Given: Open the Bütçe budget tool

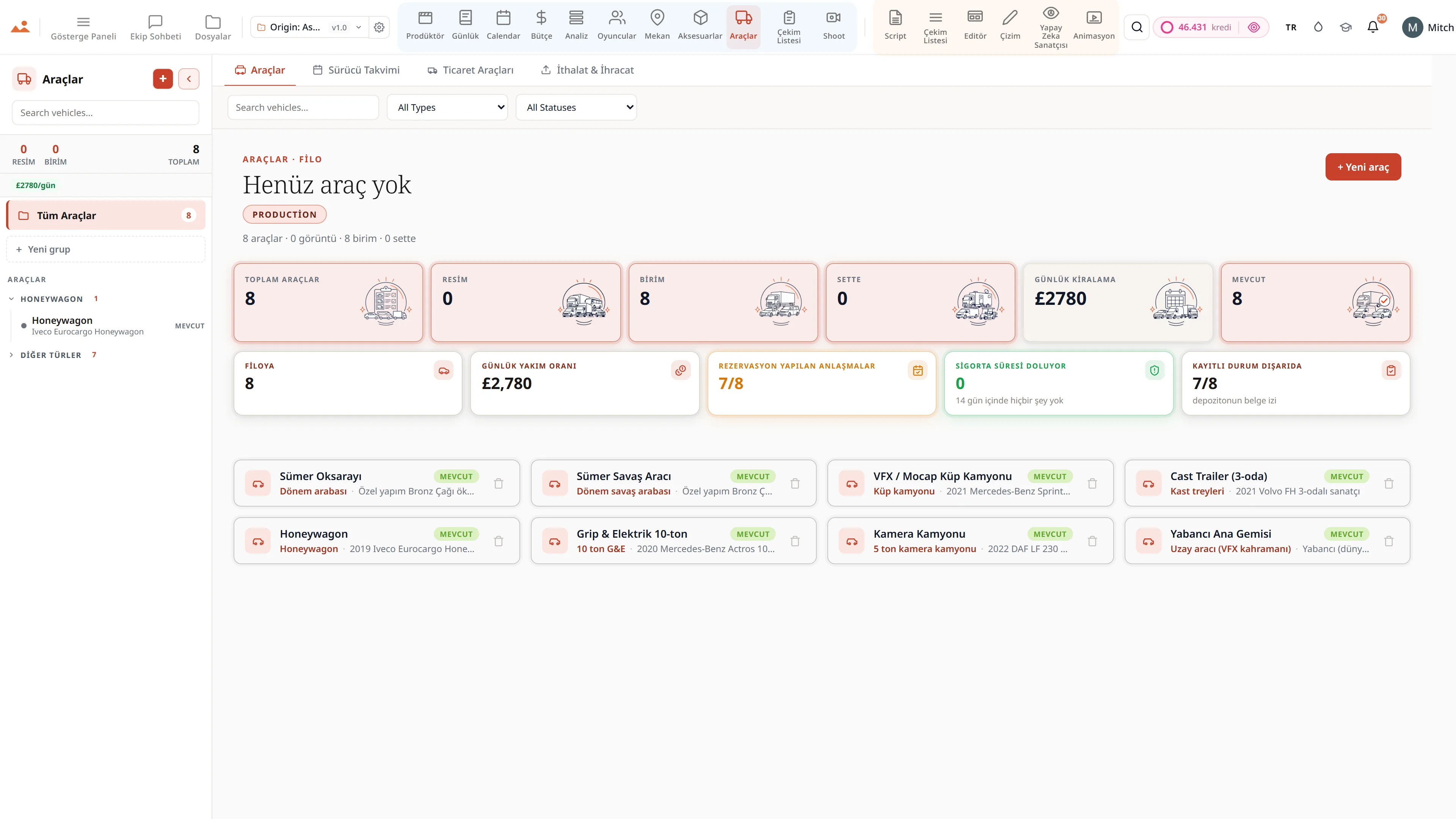Looking at the screenshot, I should coord(541,26).
